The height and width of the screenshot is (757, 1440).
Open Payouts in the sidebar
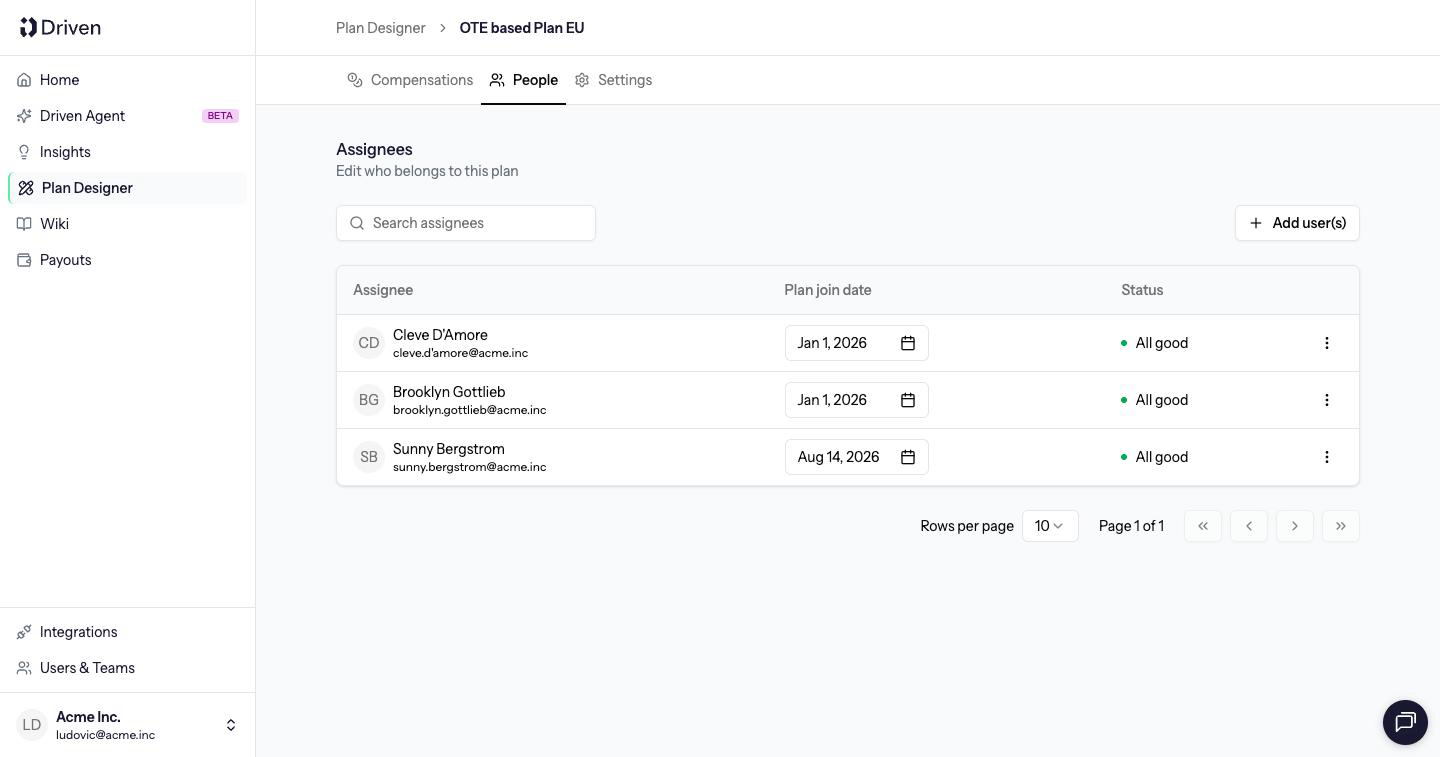[128, 260]
